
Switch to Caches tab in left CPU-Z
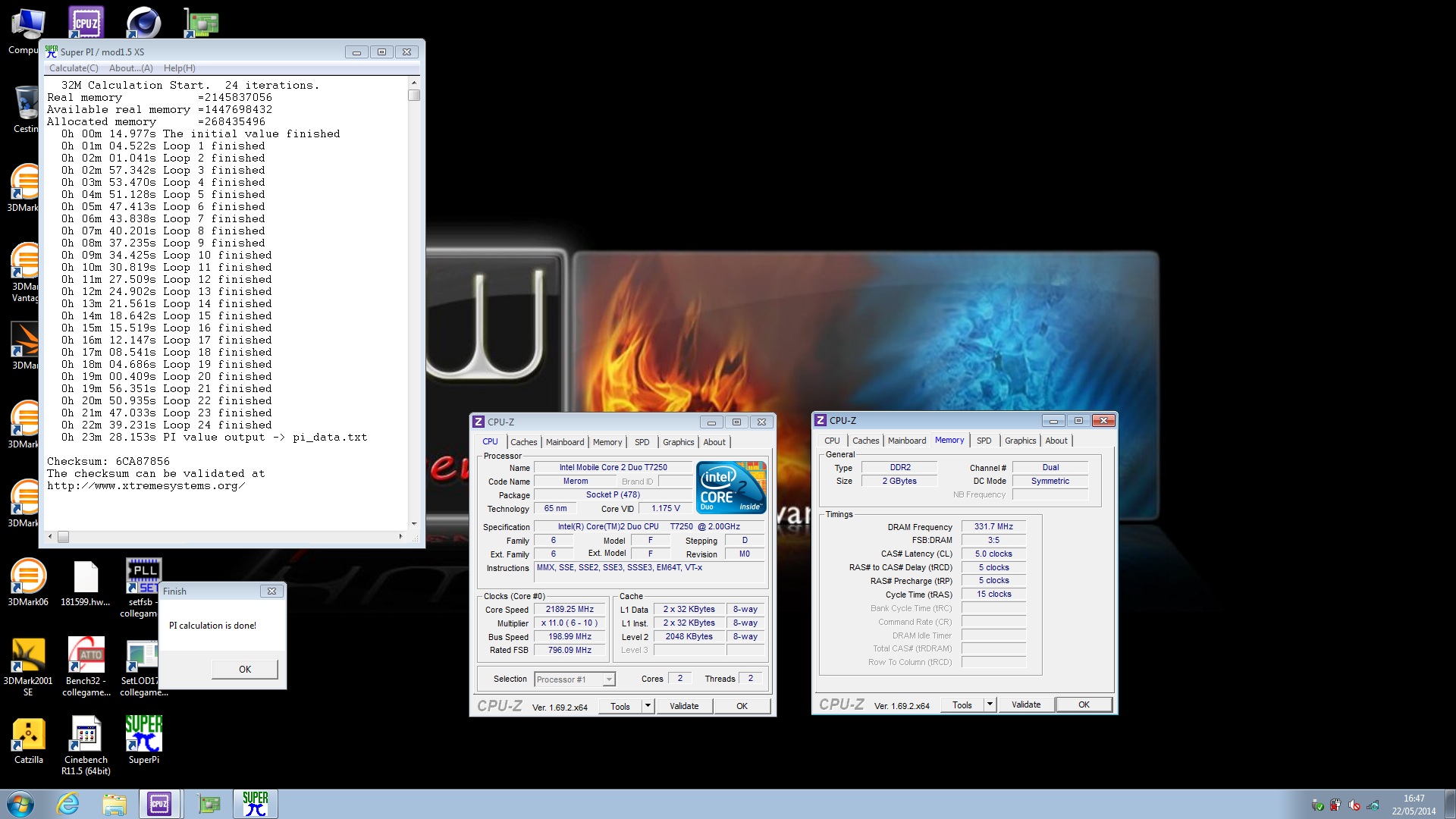click(523, 442)
